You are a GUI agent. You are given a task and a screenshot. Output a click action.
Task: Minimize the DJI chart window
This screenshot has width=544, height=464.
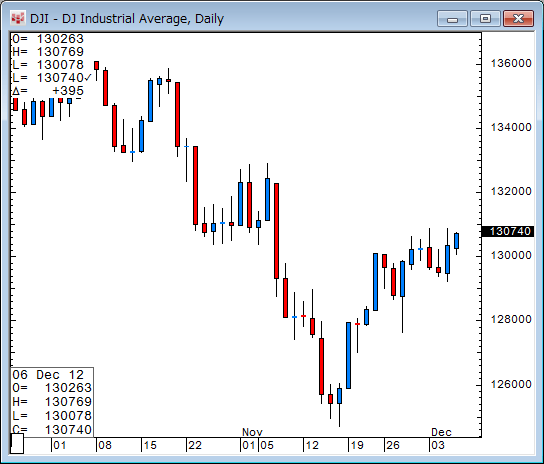[452, 18]
